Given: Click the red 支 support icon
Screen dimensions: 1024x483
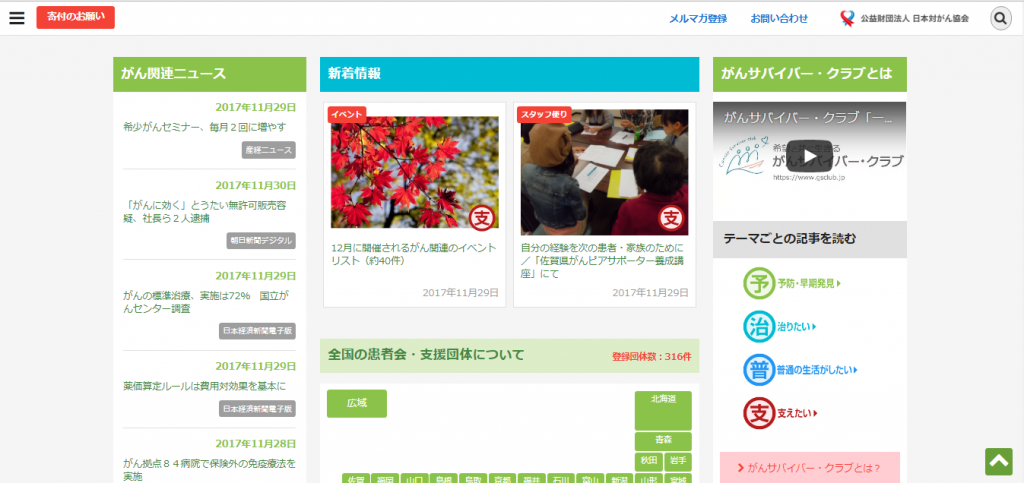Looking at the screenshot, I should (759, 413).
